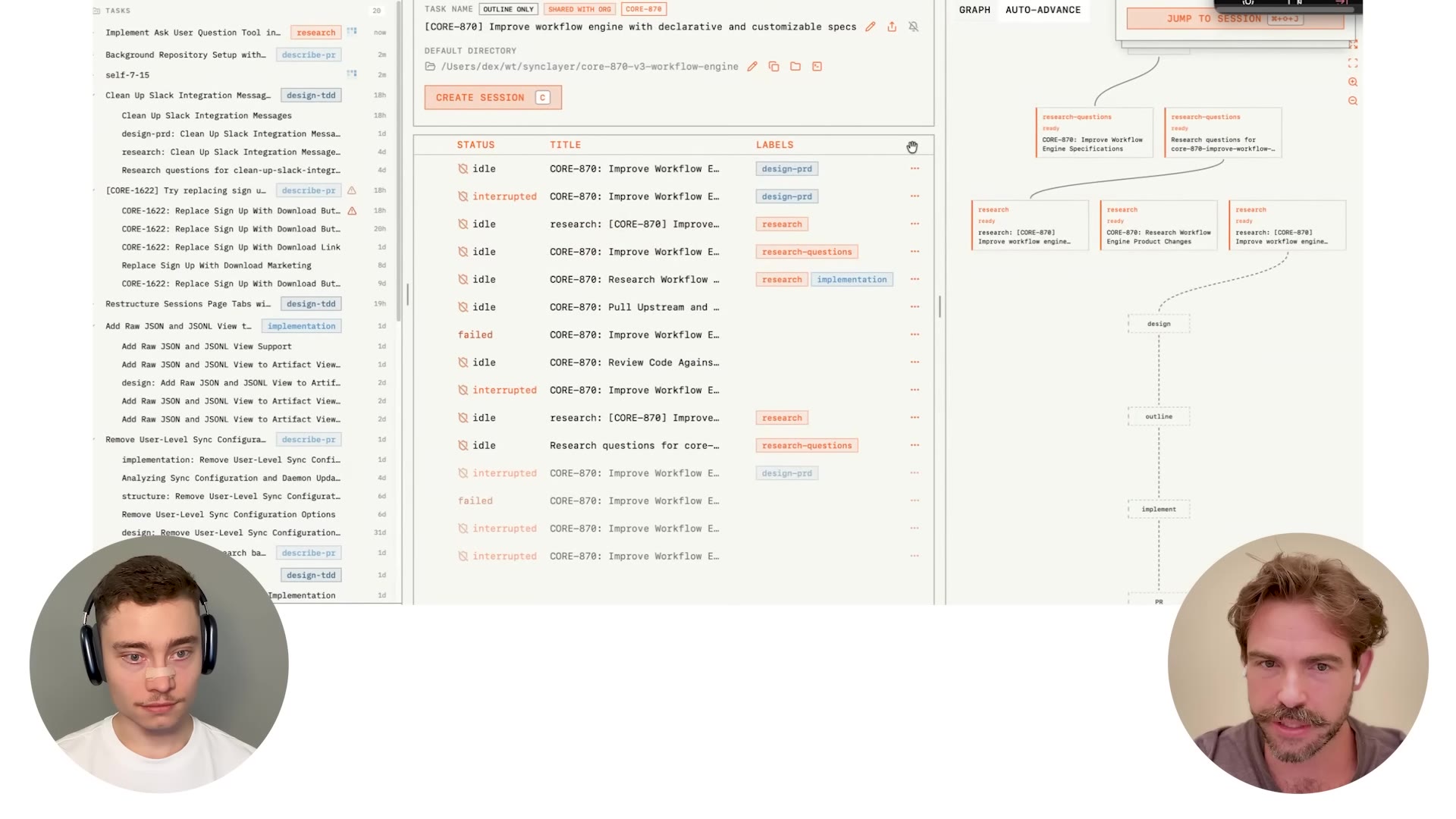Click the CORE-870 ticket tag
1456x819 pixels.
[x=644, y=9]
